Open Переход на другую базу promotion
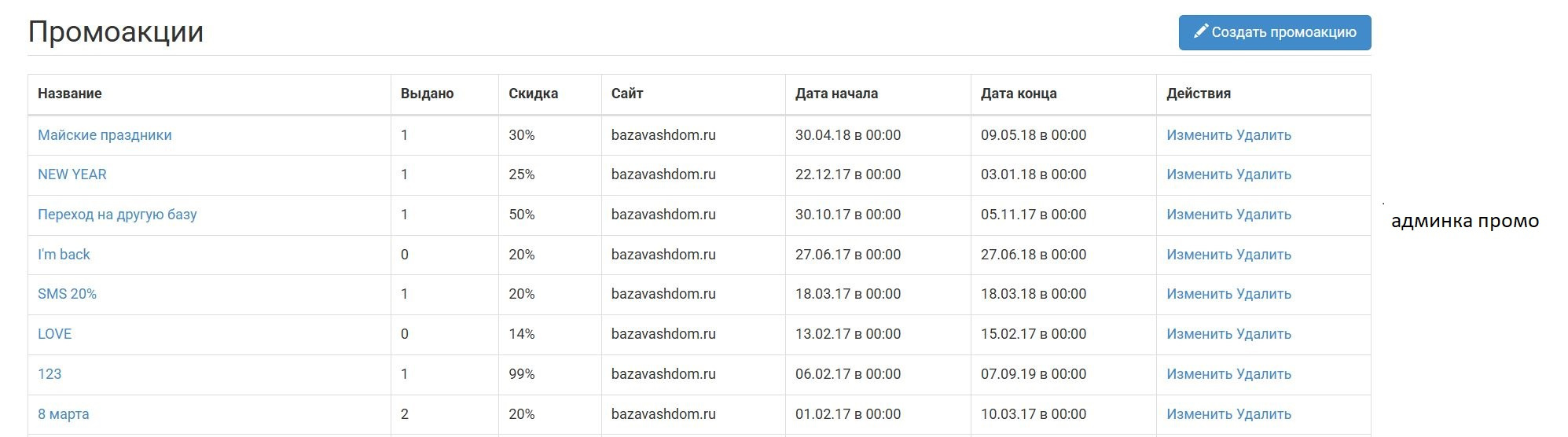Image resolution: width=1568 pixels, height=437 pixels. click(x=117, y=215)
